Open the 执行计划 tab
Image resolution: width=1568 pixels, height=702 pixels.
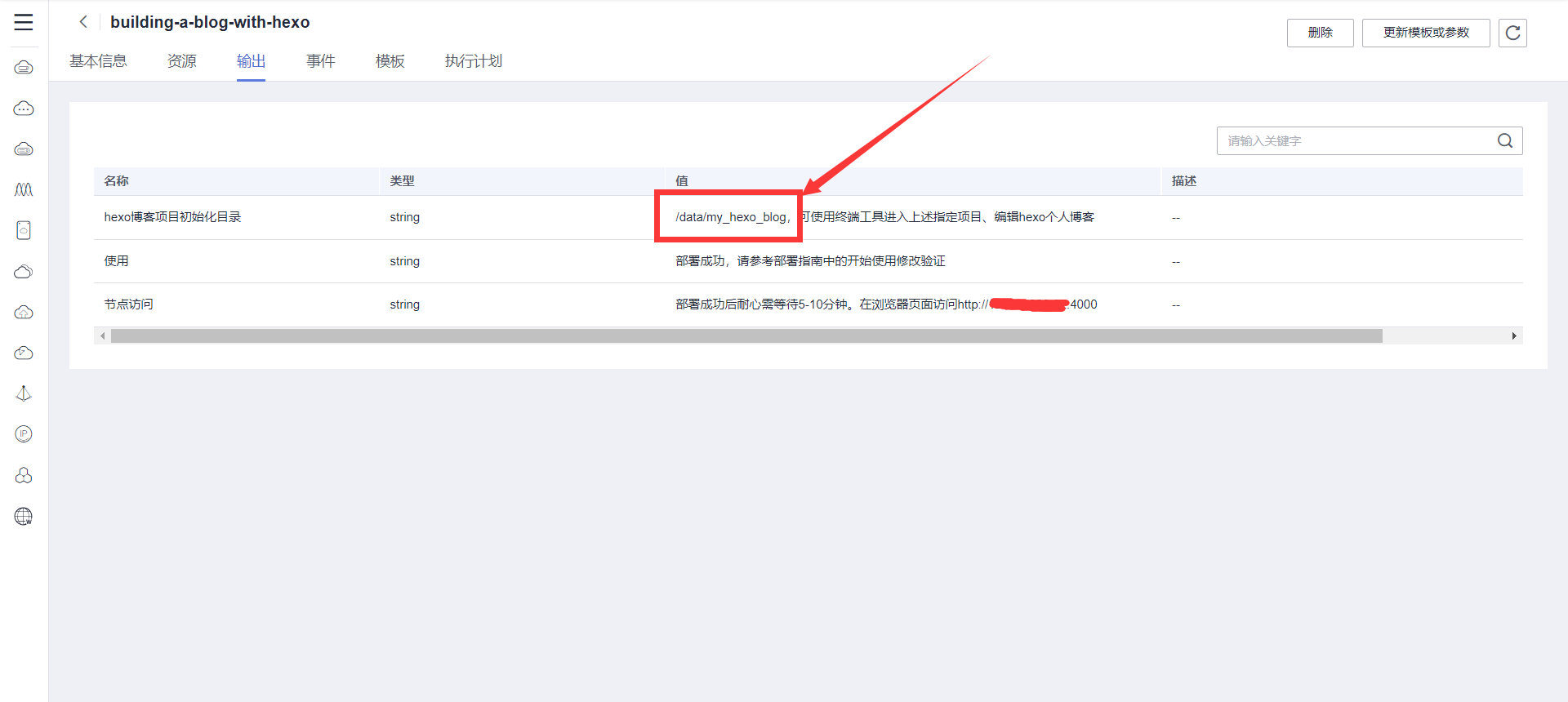473,61
